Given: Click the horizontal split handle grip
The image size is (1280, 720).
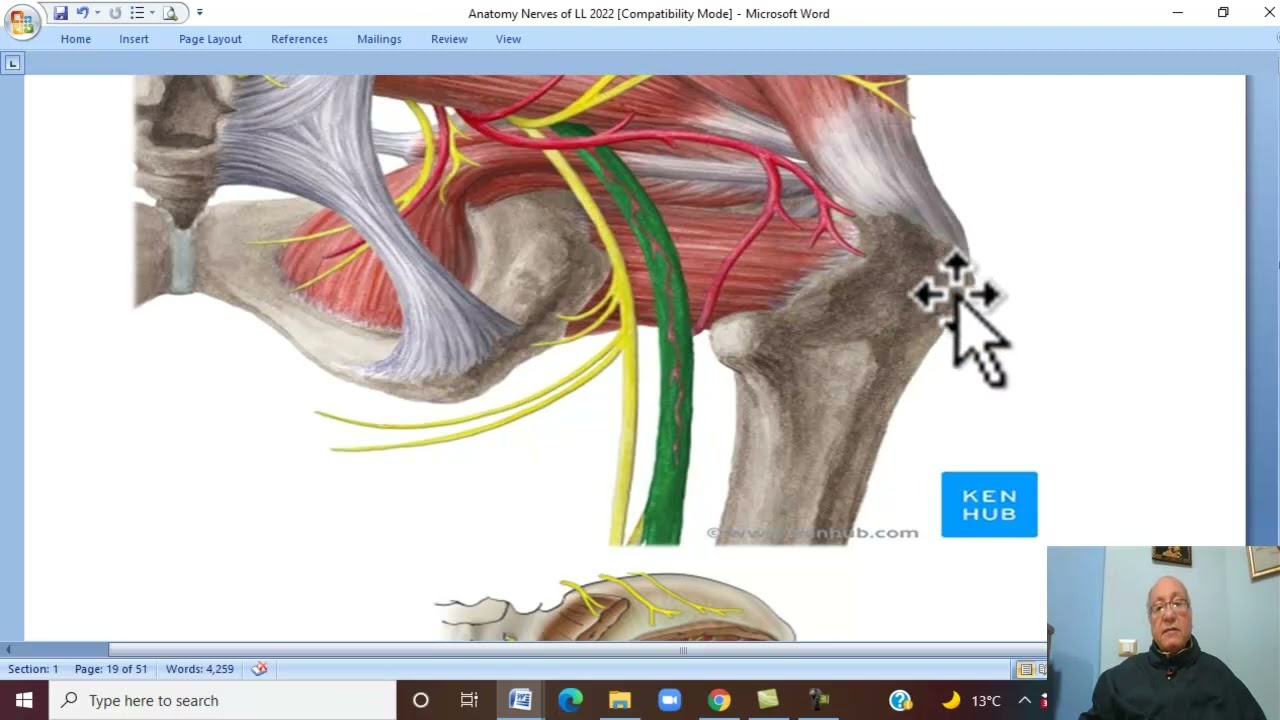Looking at the screenshot, I should 683,650.
